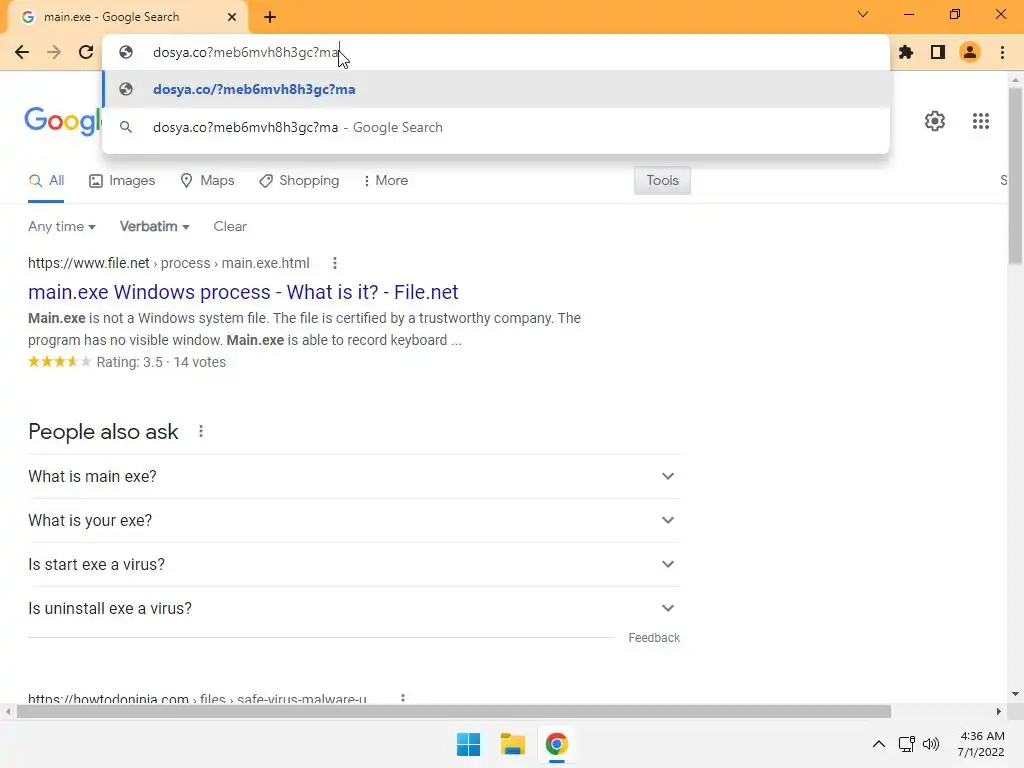Open Google quick settings gear
This screenshot has width=1024, height=768.
[935, 121]
